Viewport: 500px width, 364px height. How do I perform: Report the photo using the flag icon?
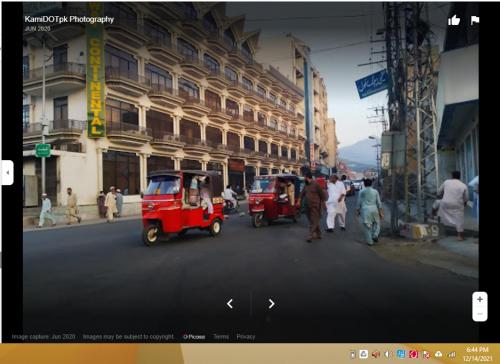point(475,20)
